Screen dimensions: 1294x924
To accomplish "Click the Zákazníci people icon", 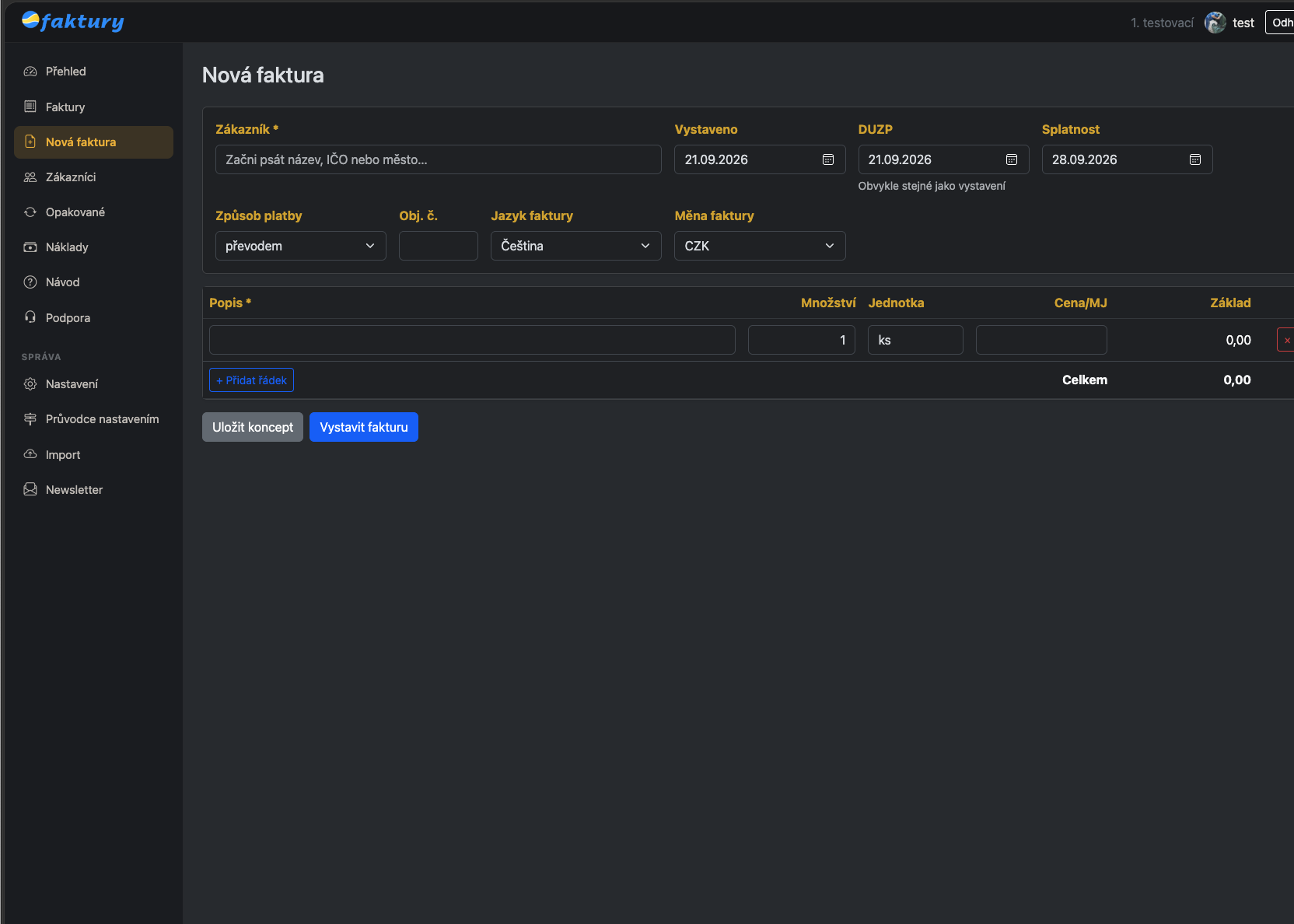I will [x=30, y=177].
